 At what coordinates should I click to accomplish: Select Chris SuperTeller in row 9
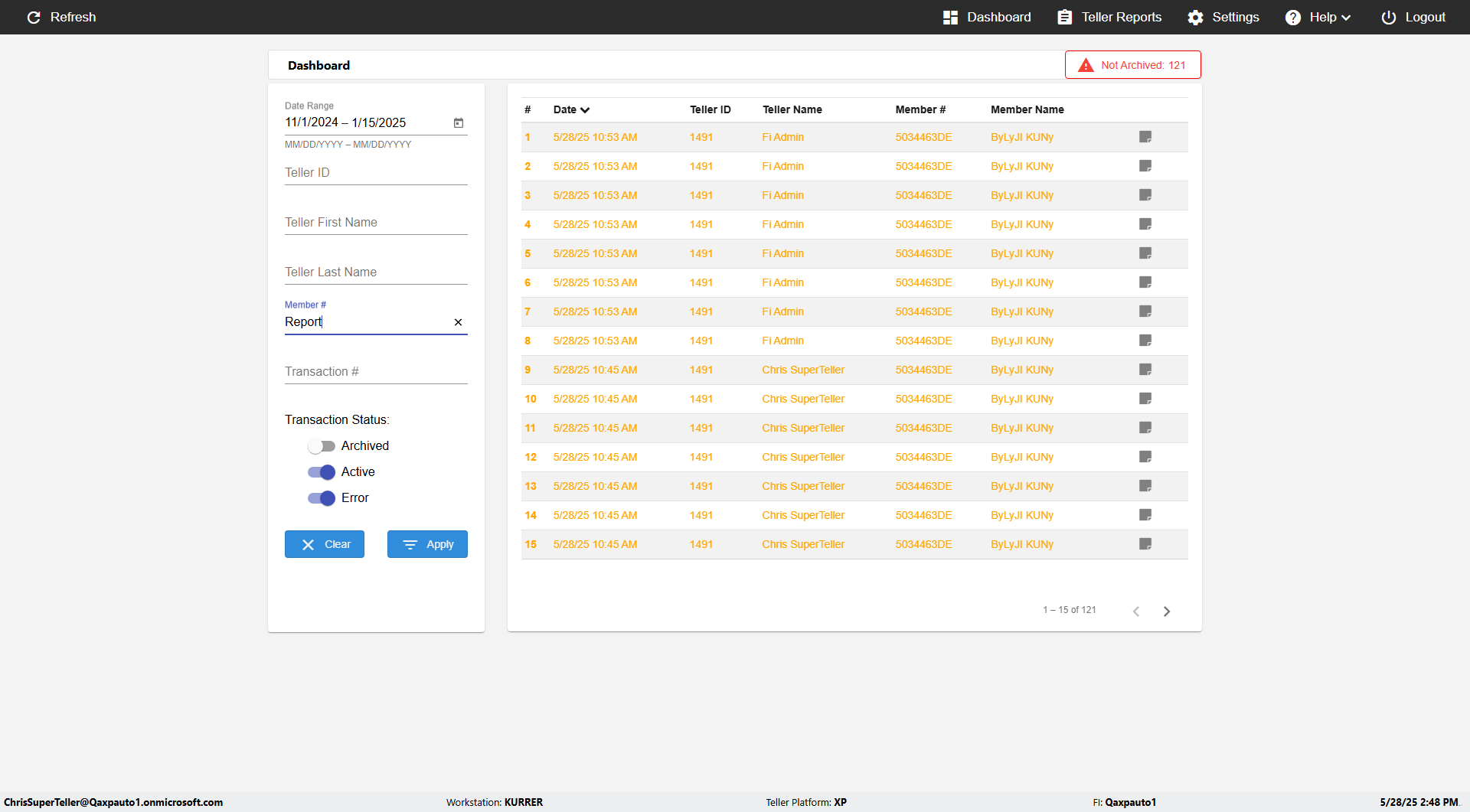click(x=803, y=370)
